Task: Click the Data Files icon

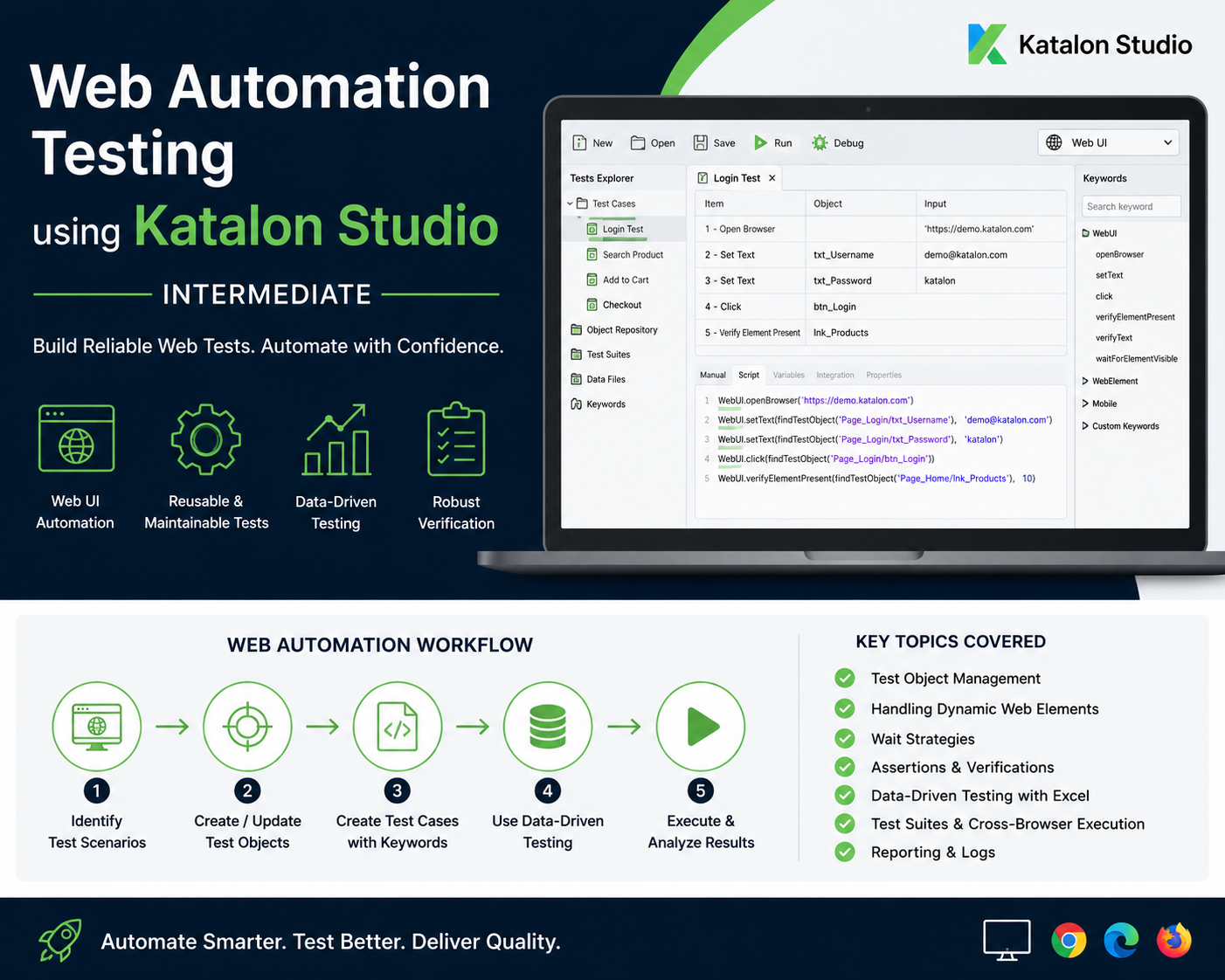Action: [x=576, y=379]
